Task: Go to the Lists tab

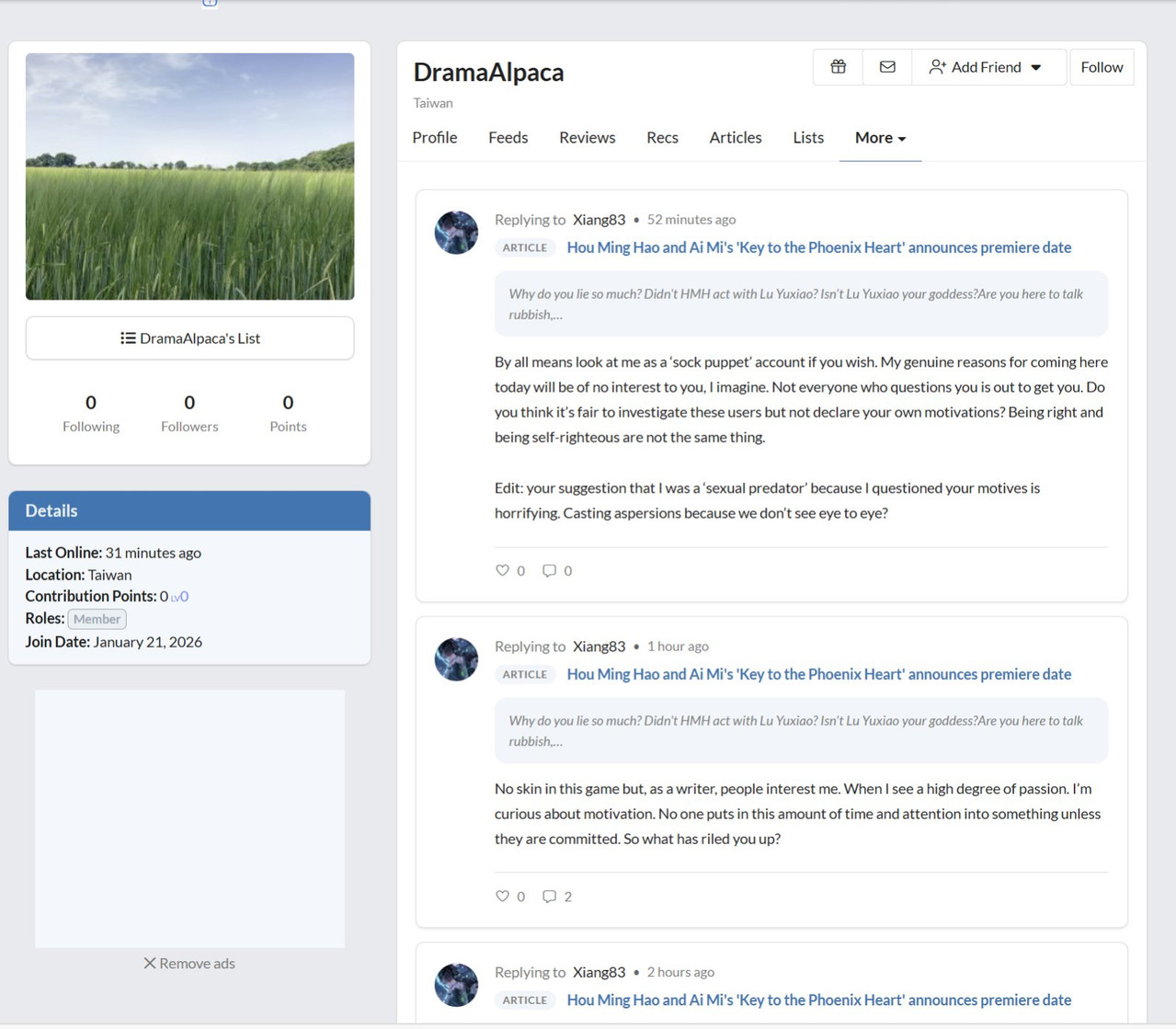Action: coord(808,137)
